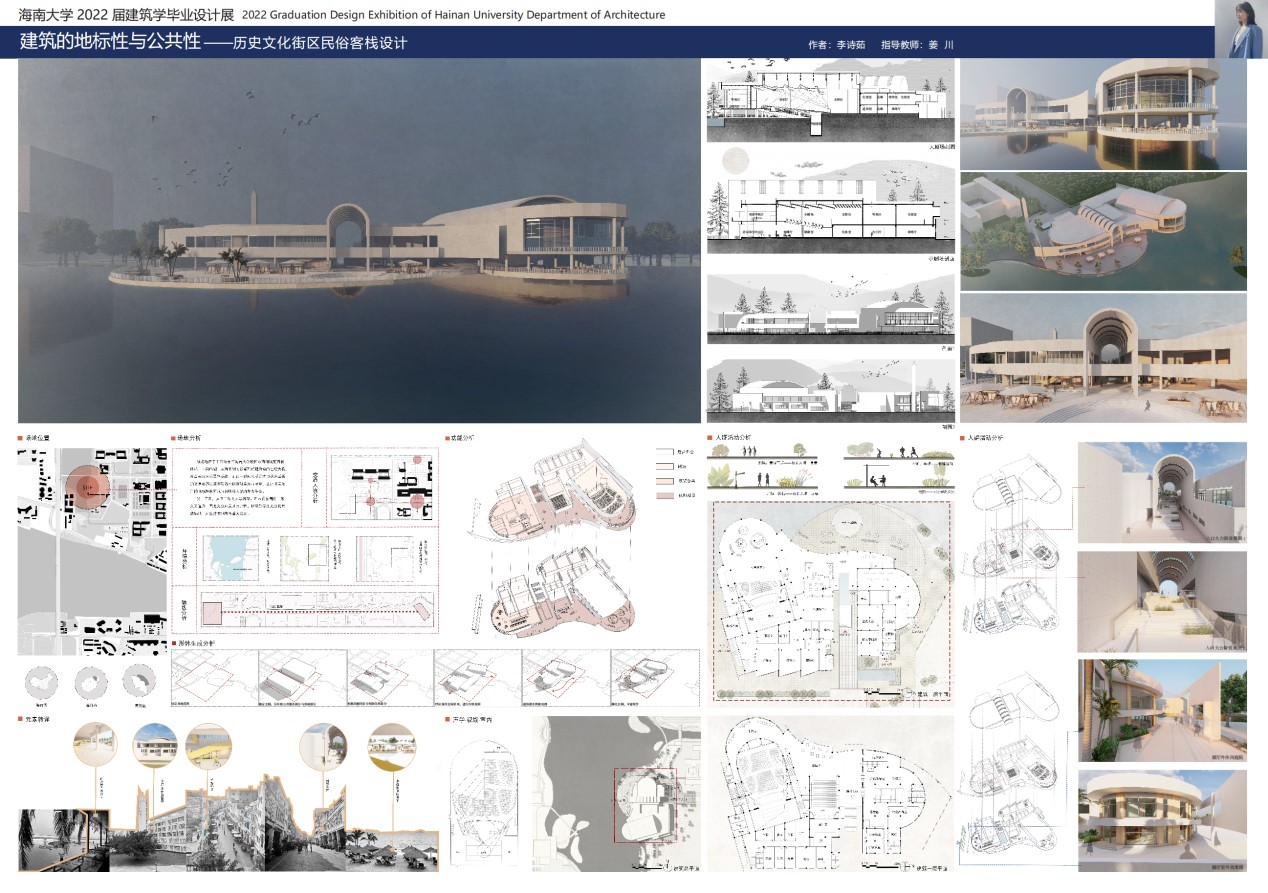
Task: Open the round glass pavilion rendering
Action: click(x=1162, y=817)
